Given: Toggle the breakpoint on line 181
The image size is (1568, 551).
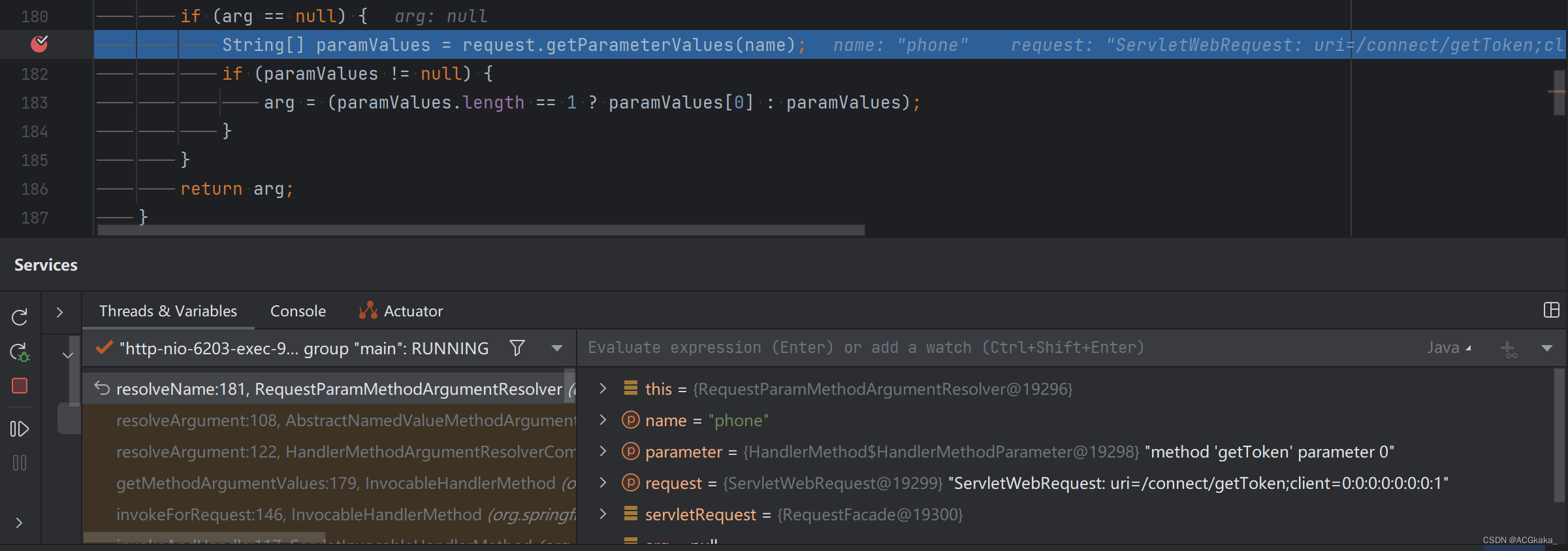Looking at the screenshot, I should [39, 44].
